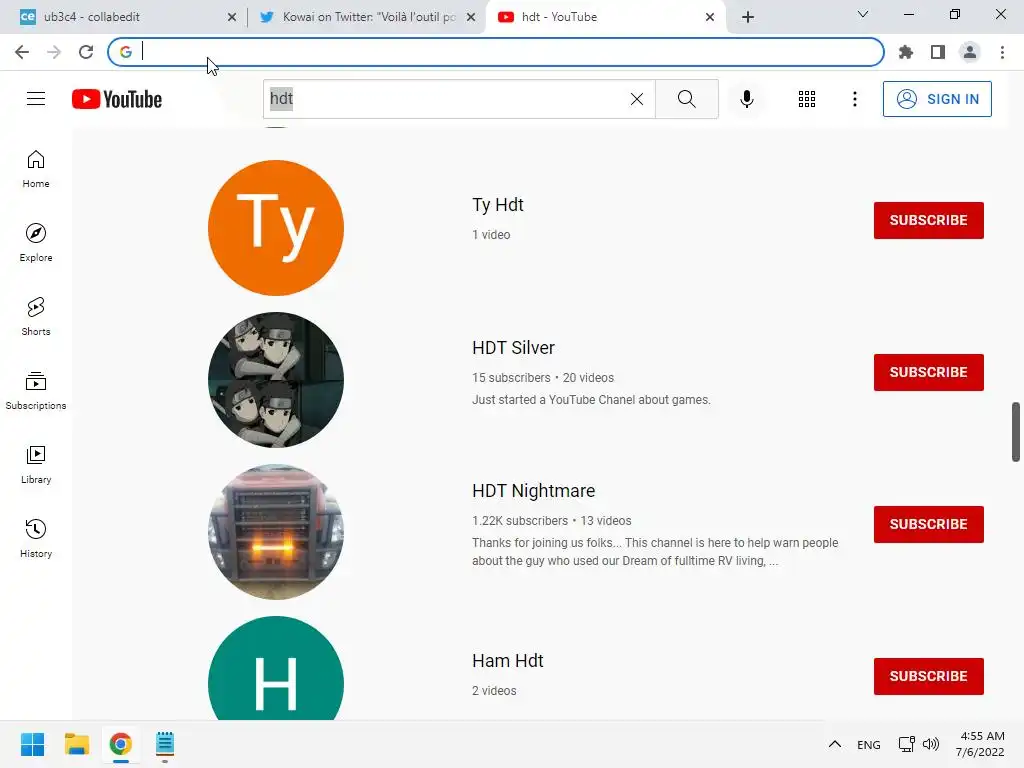This screenshot has height=768, width=1024.
Task: Subscribe to Ham Hdt channel
Action: 929,676
